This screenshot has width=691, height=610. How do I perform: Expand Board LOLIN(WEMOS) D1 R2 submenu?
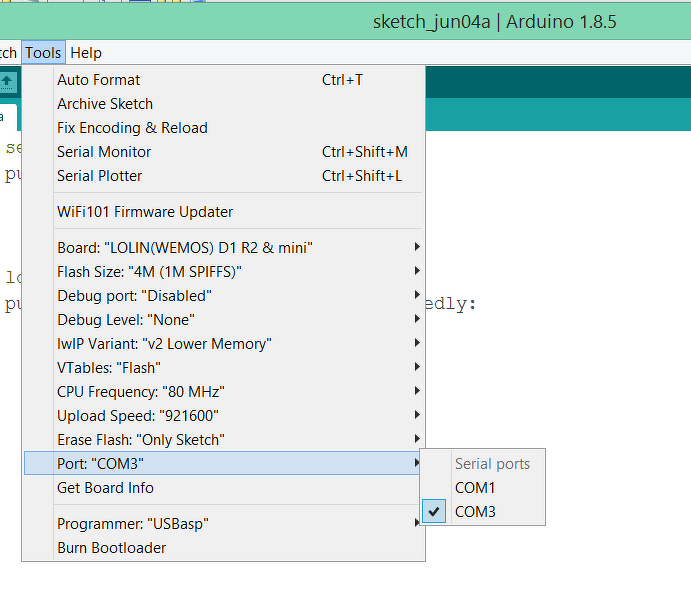pos(224,248)
